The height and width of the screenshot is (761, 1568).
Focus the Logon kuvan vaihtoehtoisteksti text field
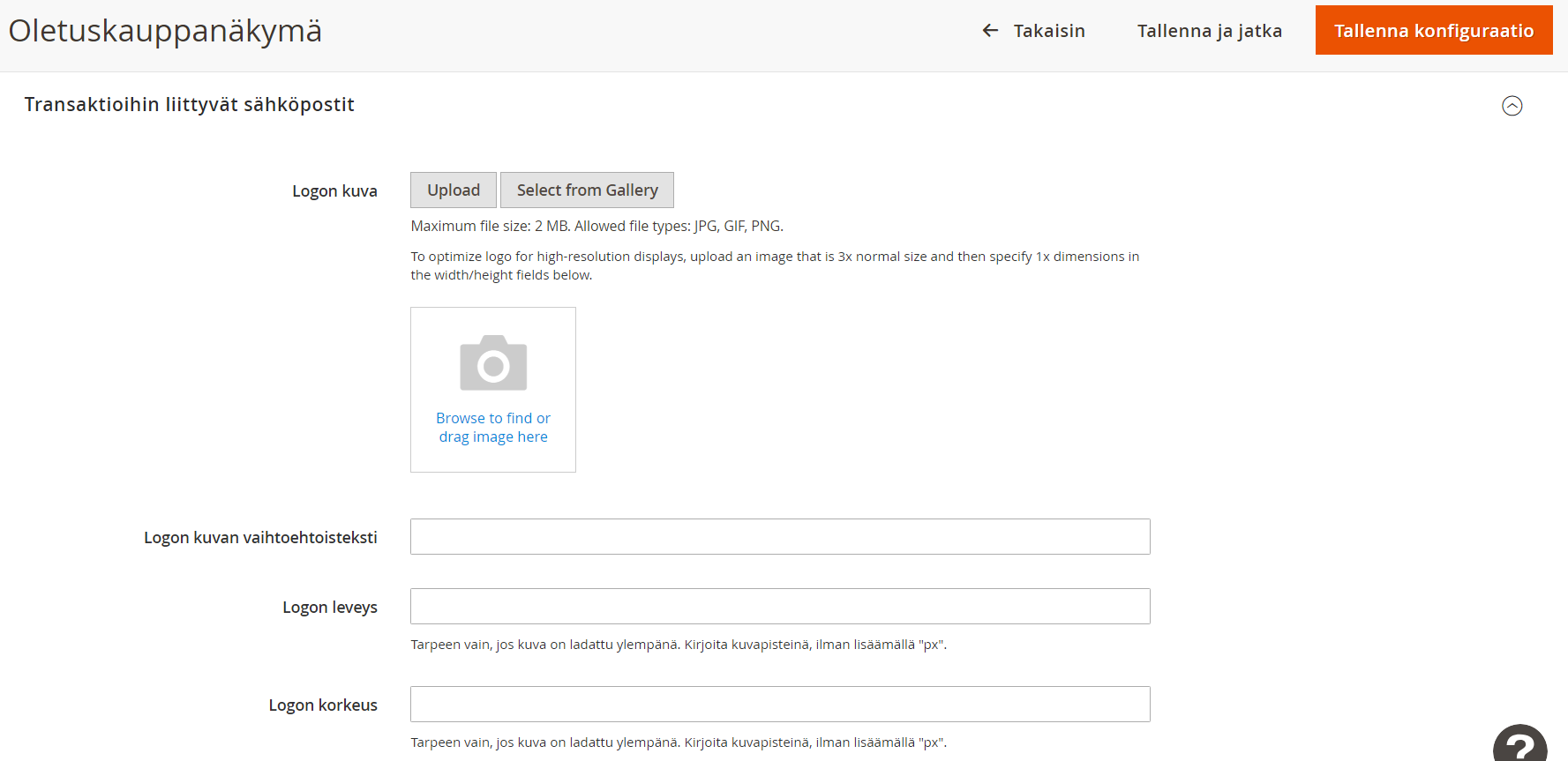pyautogui.click(x=780, y=537)
